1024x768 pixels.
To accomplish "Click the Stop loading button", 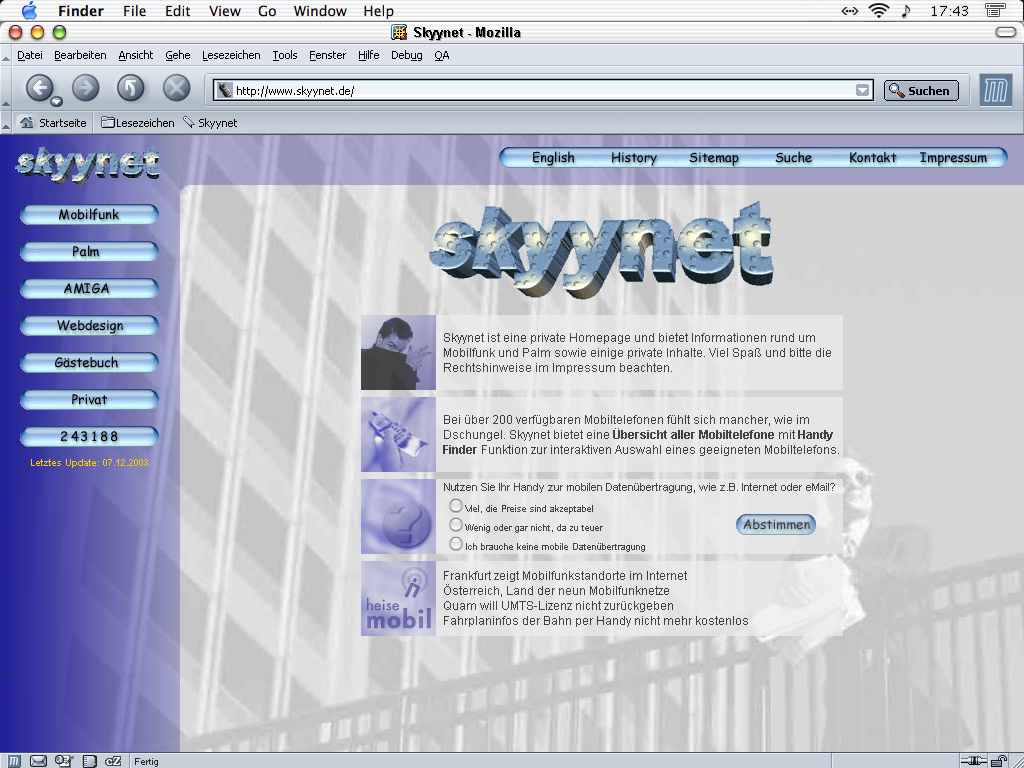I will point(177,88).
